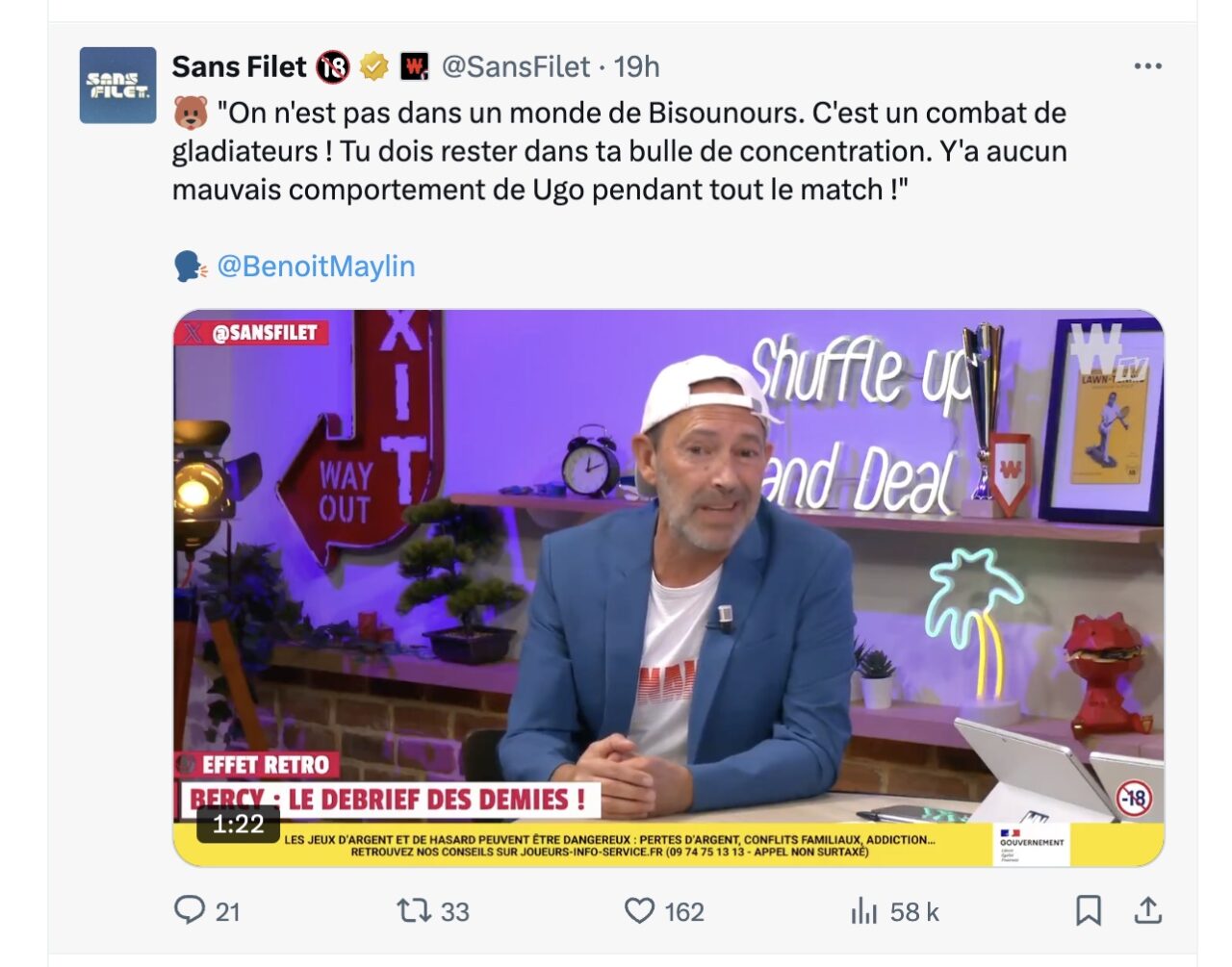Viewport: 1232px width, 967px height.
Task: Click the 33 reposts count
Action: pos(454,911)
